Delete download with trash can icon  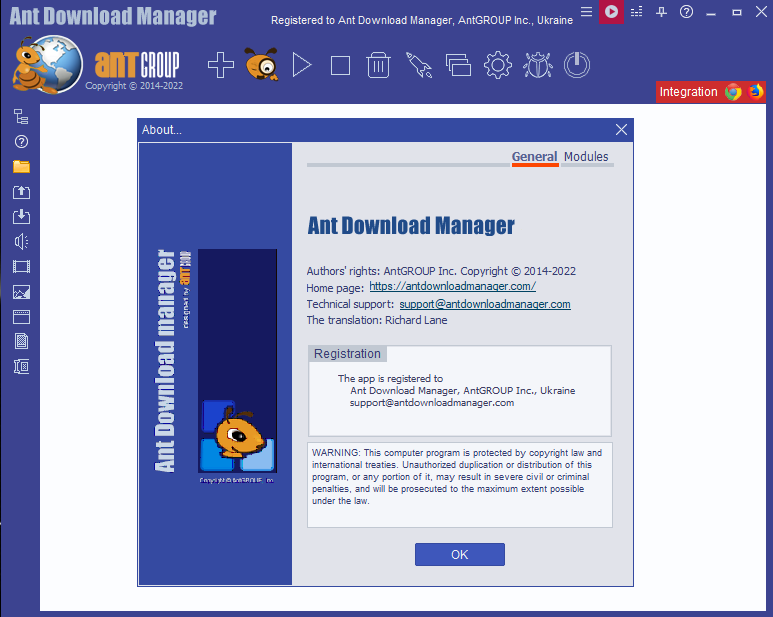coord(378,65)
